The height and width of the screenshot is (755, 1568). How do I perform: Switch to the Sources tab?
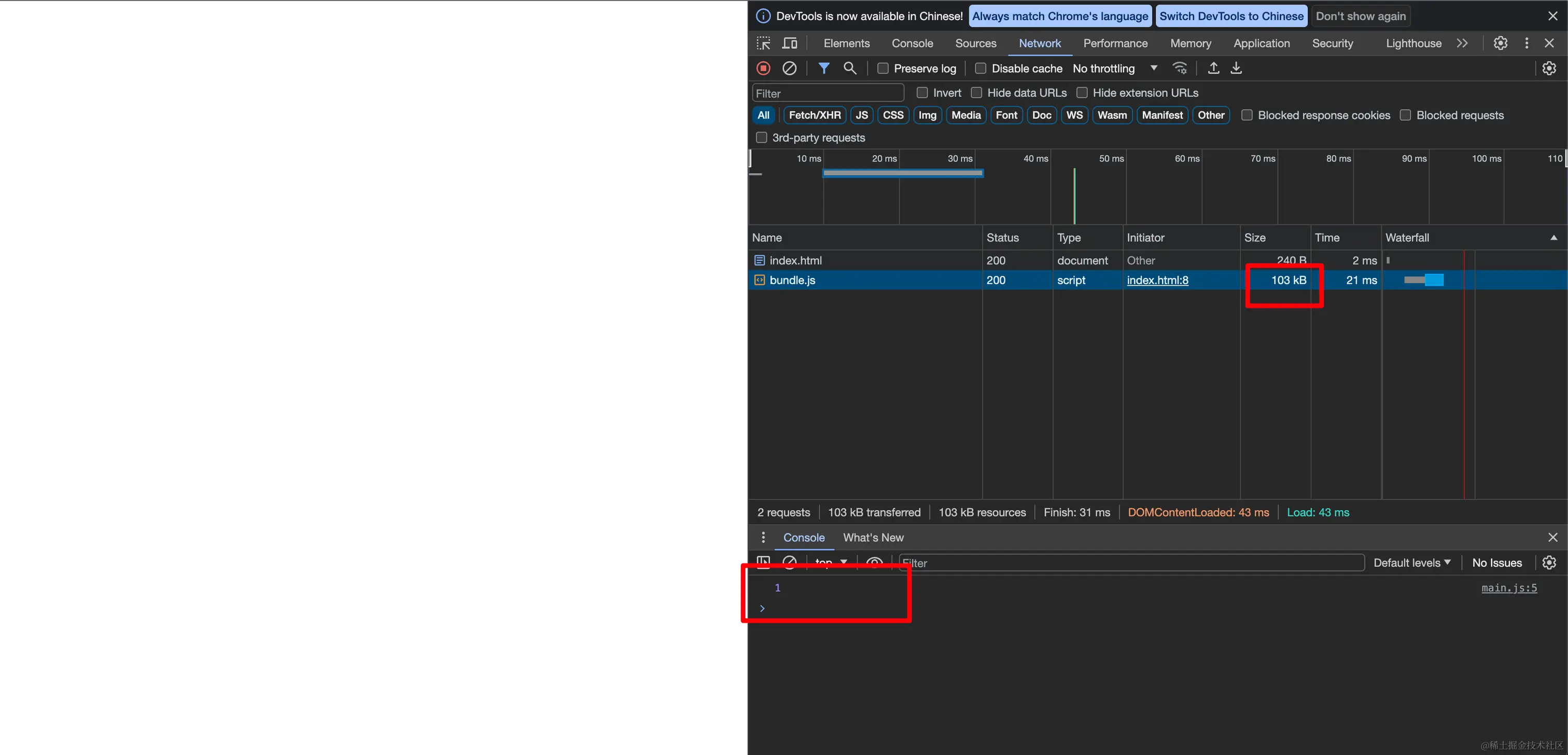[976, 43]
